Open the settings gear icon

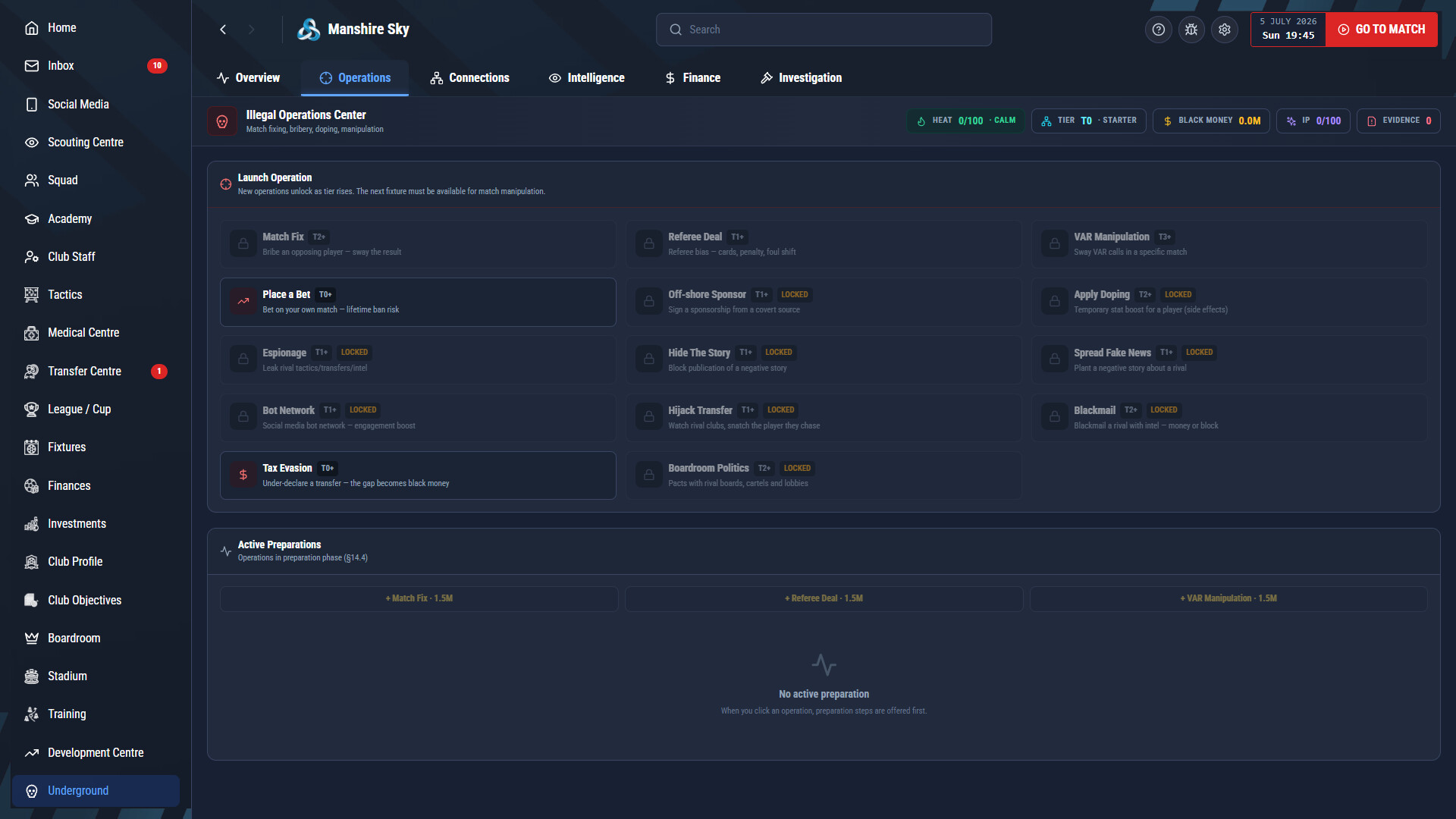(x=1225, y=30)
